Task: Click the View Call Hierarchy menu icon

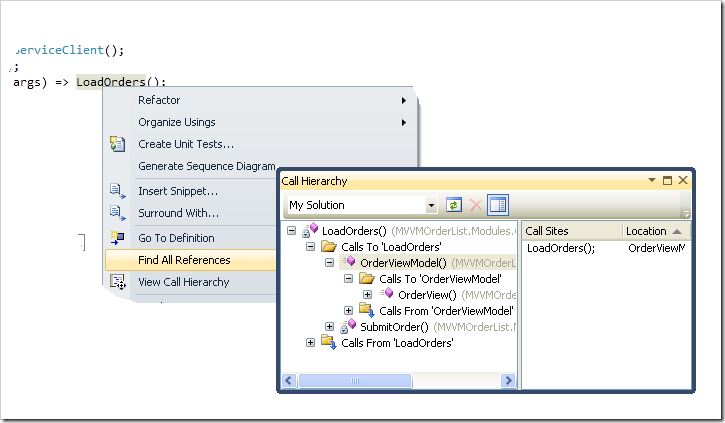Action: [117, 282]
